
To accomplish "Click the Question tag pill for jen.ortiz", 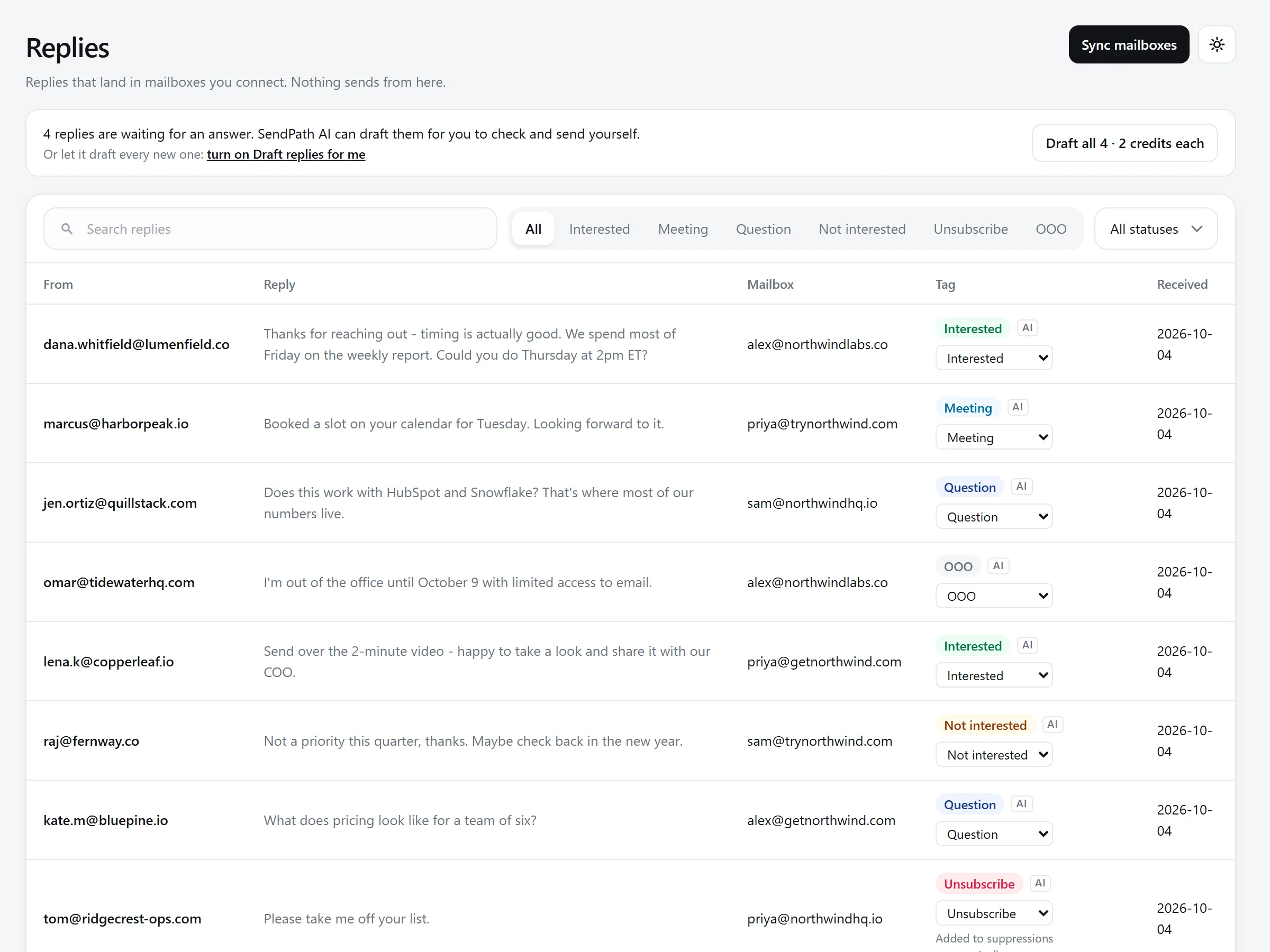I will (970, 487).
